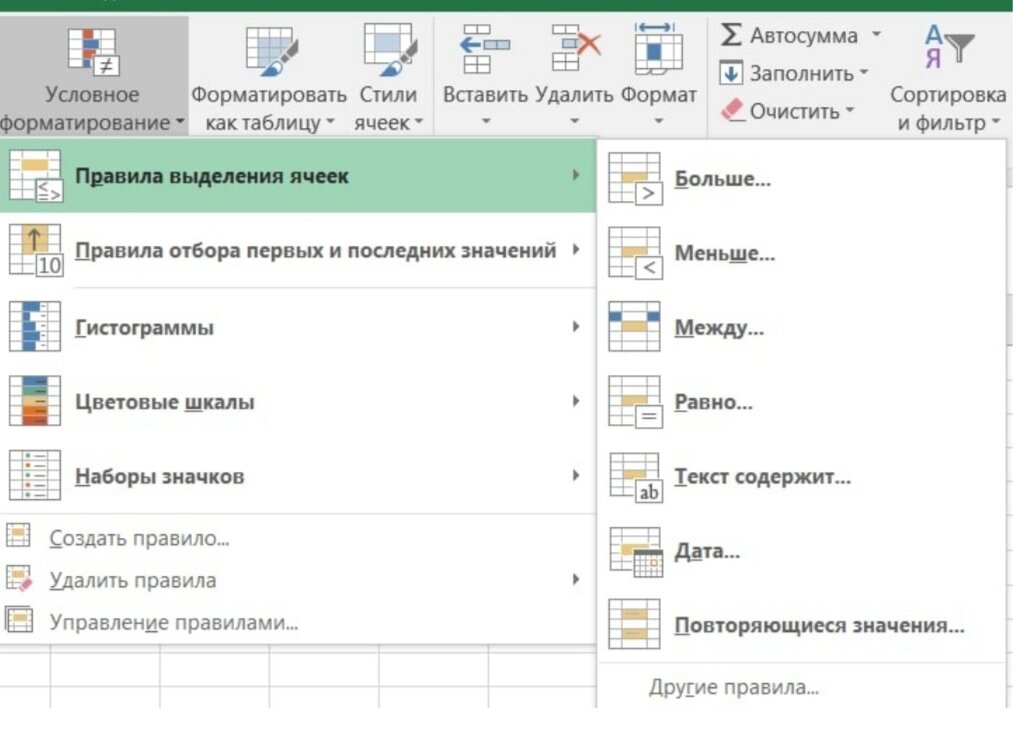
Task: Select the AutoSum (Автосумма) icon
Action: tap(731, 35)
